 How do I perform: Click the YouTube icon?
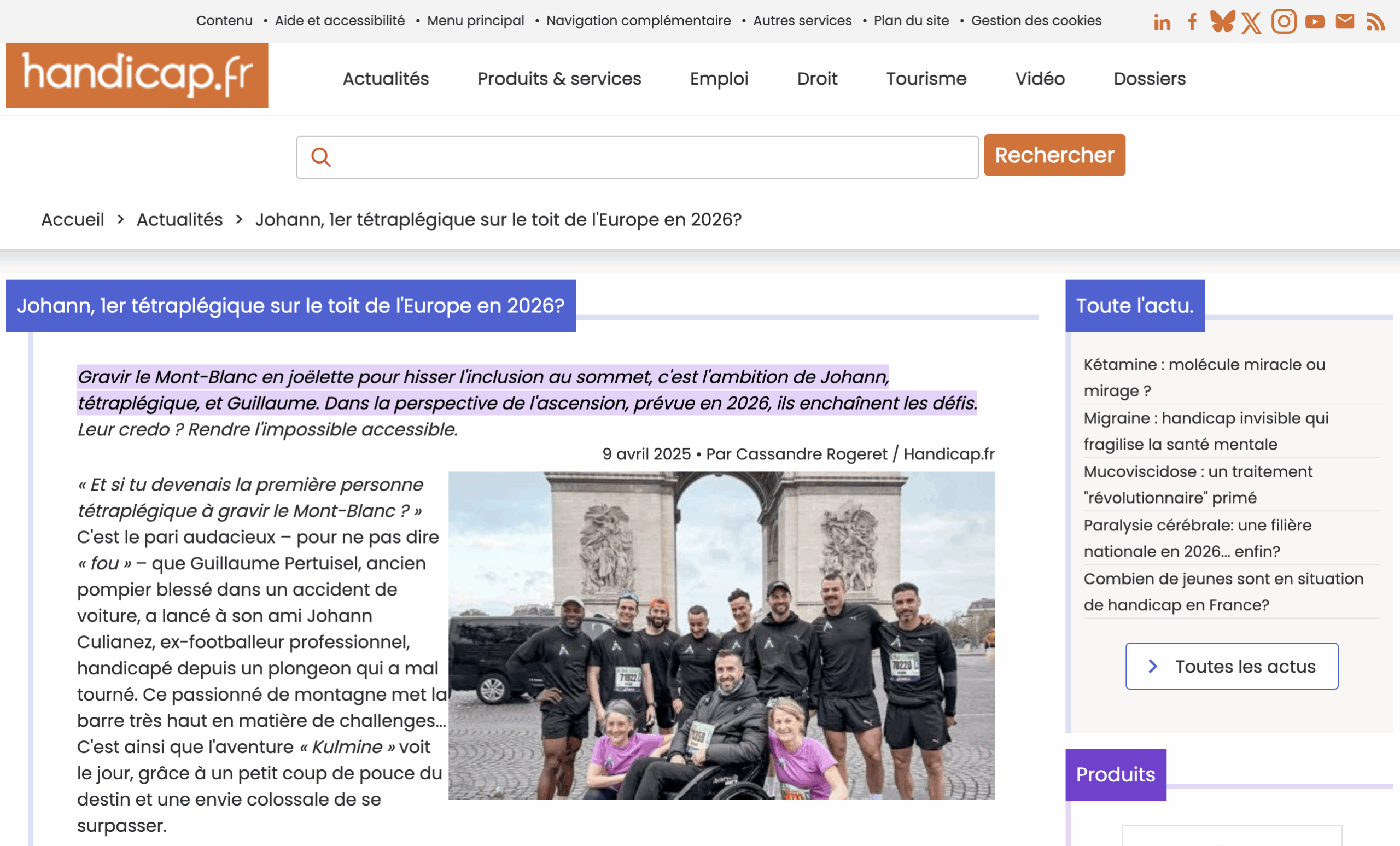tap(1315, 22)
